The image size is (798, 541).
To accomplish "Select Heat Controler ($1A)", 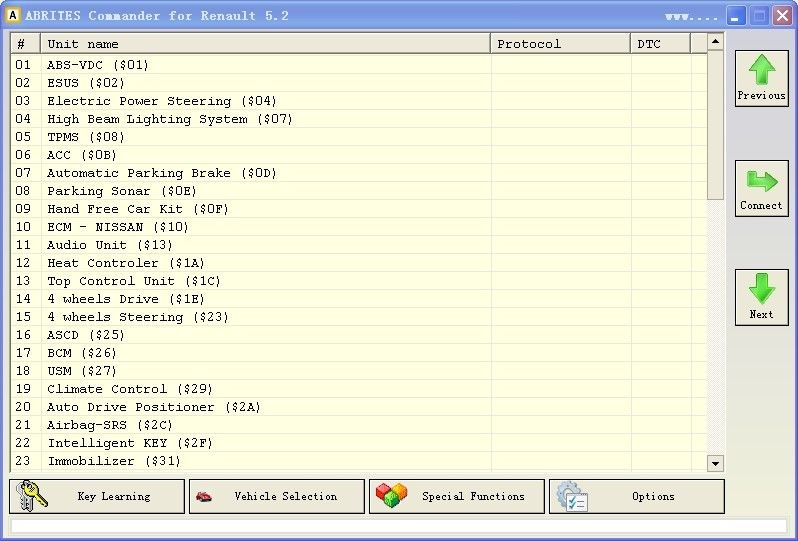I will click(x=358, y=263).
